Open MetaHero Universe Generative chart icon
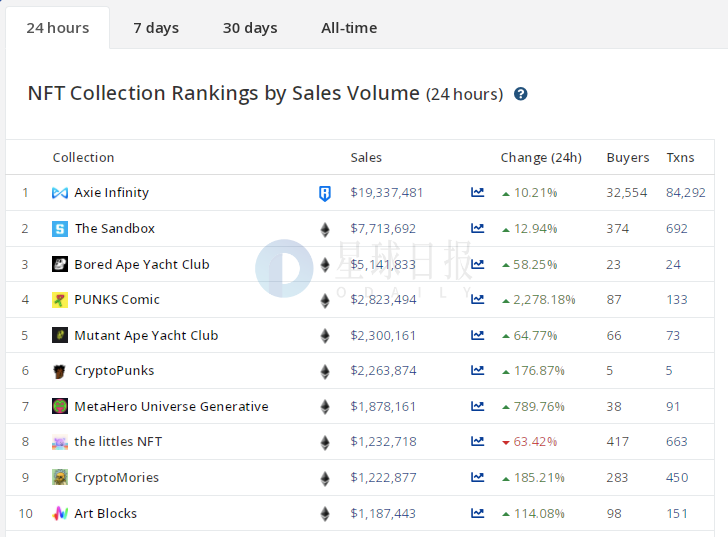This screenshot has width=728, height=537. [x=477, y=406]
